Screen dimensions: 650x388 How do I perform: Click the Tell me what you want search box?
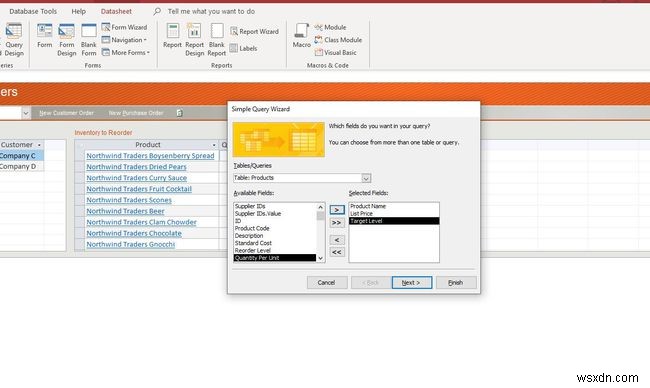click(211, 11)
